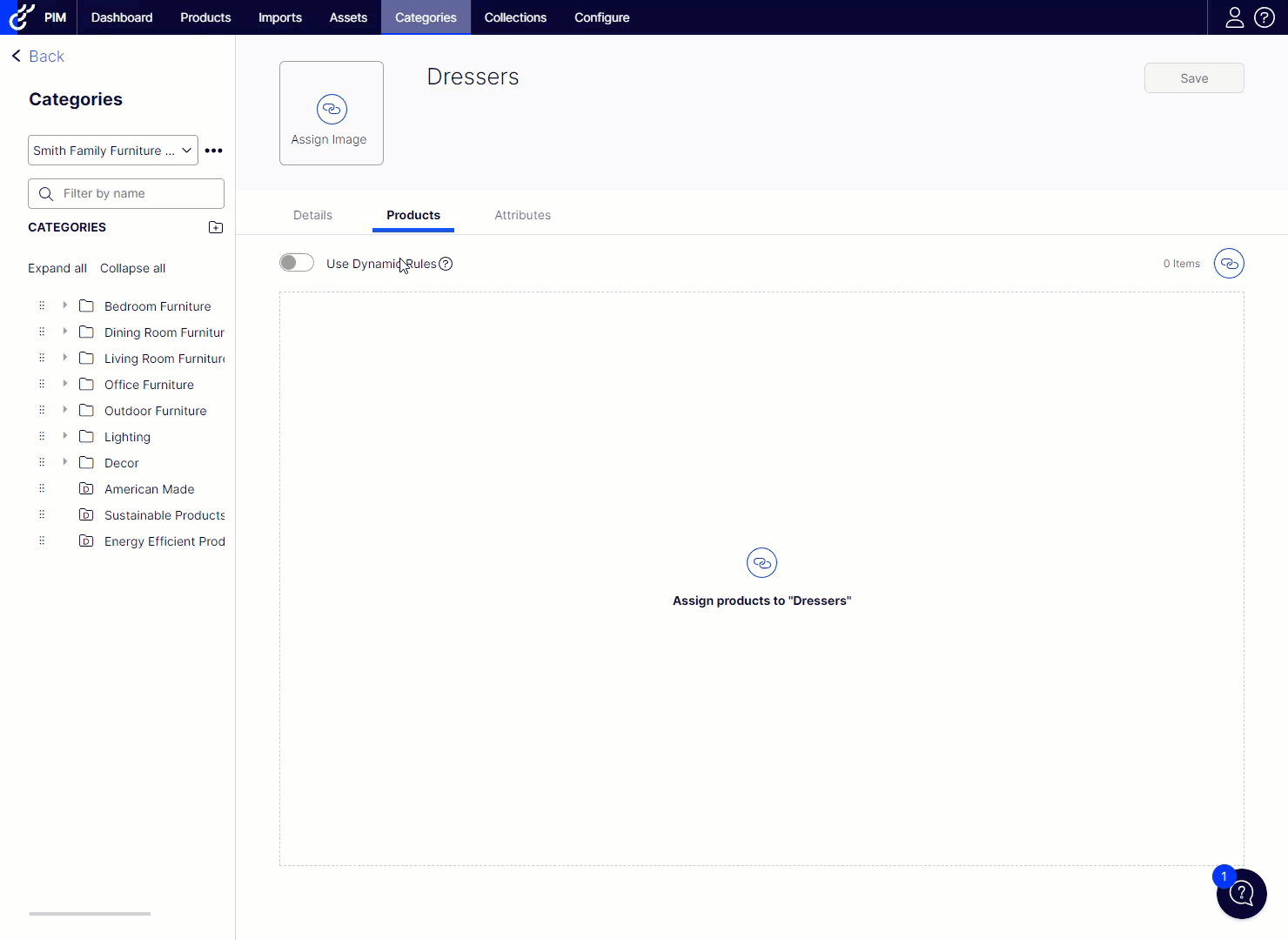Expand the Lighting category tree node
The width and height of the screenshot is (1288, 940).
coord(64,436)
